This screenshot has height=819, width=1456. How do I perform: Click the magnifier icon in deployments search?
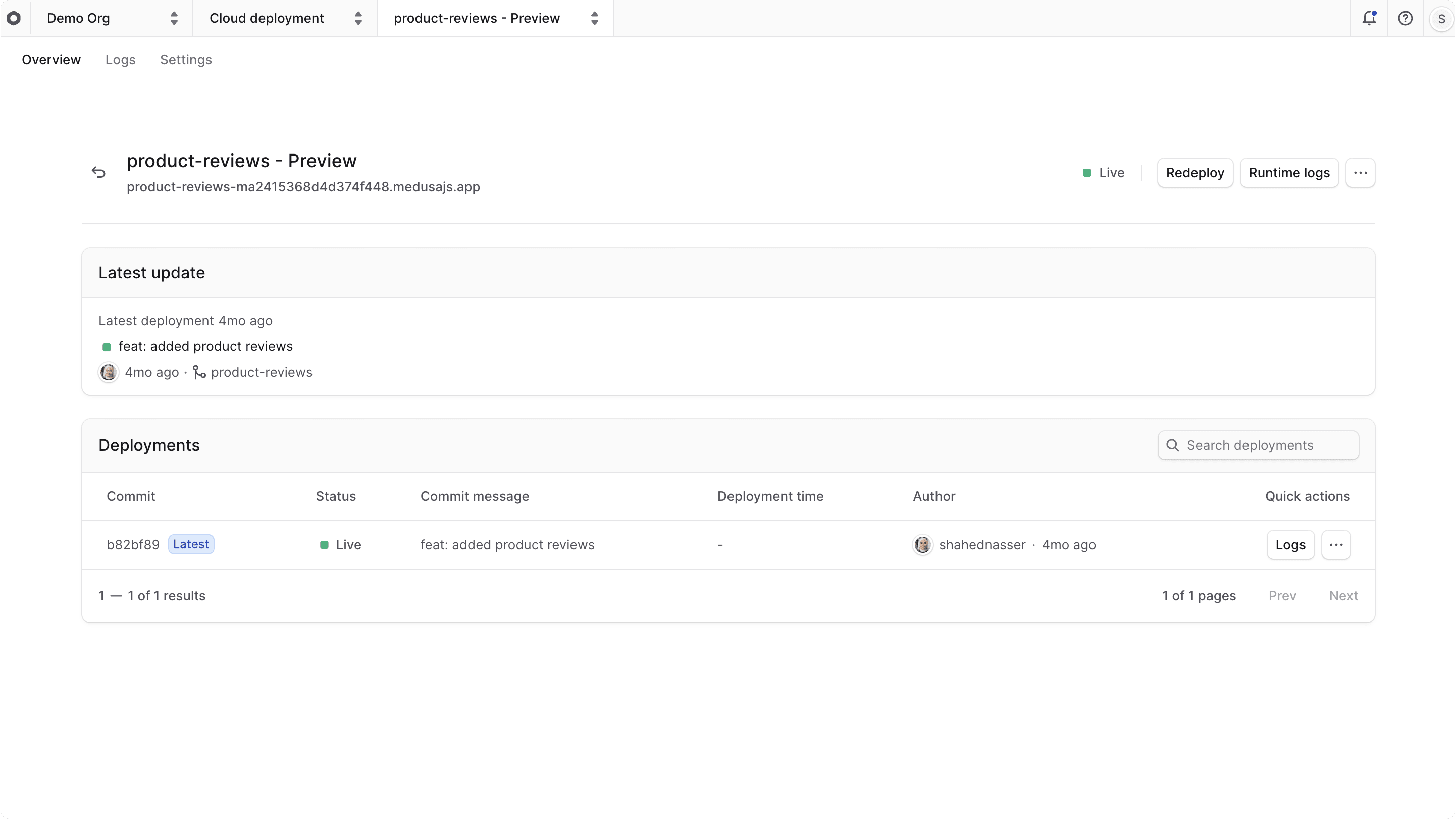(1172, 445)
